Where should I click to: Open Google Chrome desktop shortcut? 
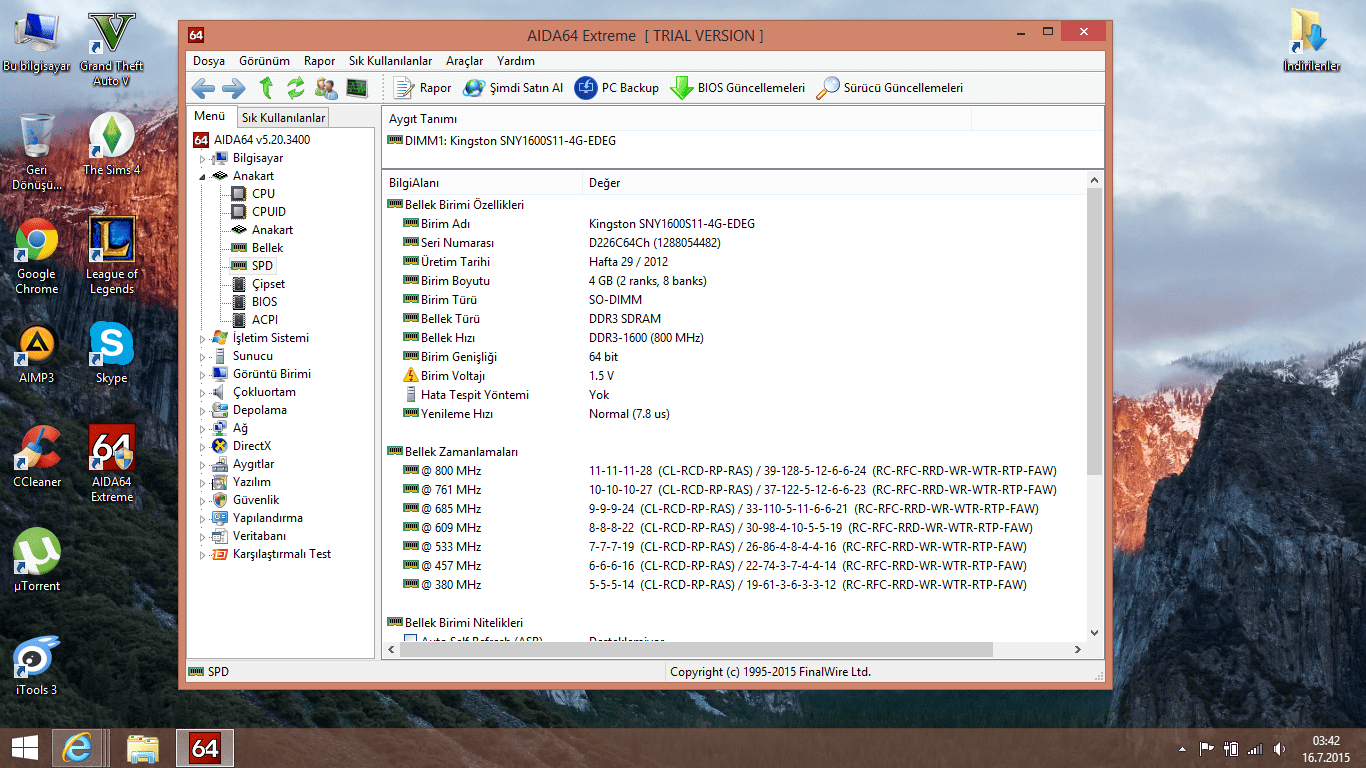(37, 257)
